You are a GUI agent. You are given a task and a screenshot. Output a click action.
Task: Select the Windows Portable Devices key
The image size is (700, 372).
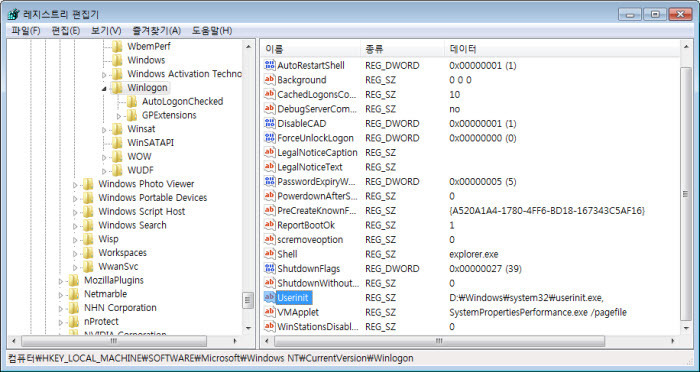point(153,198)
